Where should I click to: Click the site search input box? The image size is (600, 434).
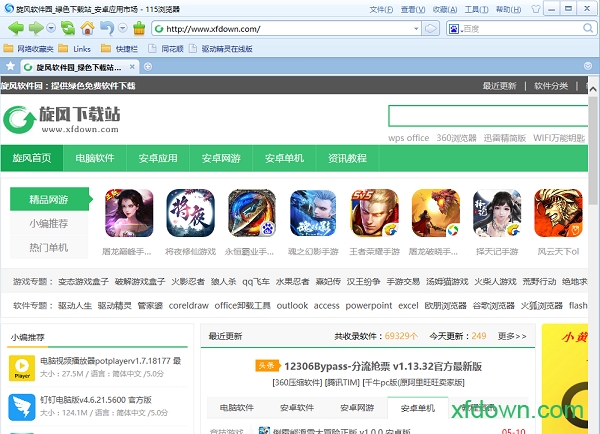click(490, 115)
